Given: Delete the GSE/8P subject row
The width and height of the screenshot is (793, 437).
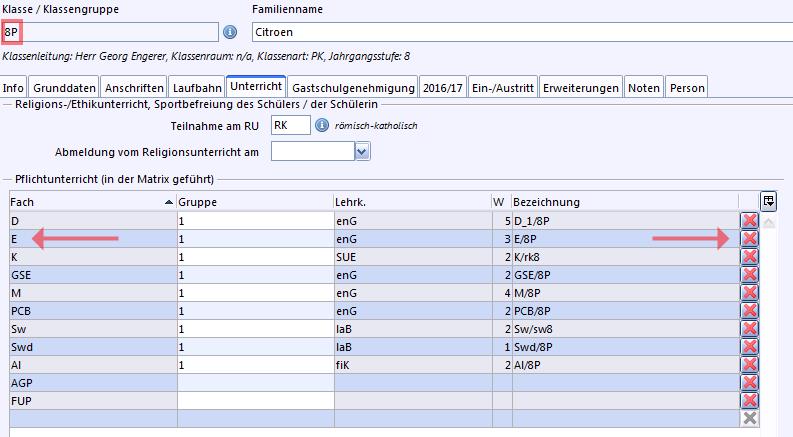Looking at the screenshot, I should pos(750,275).
